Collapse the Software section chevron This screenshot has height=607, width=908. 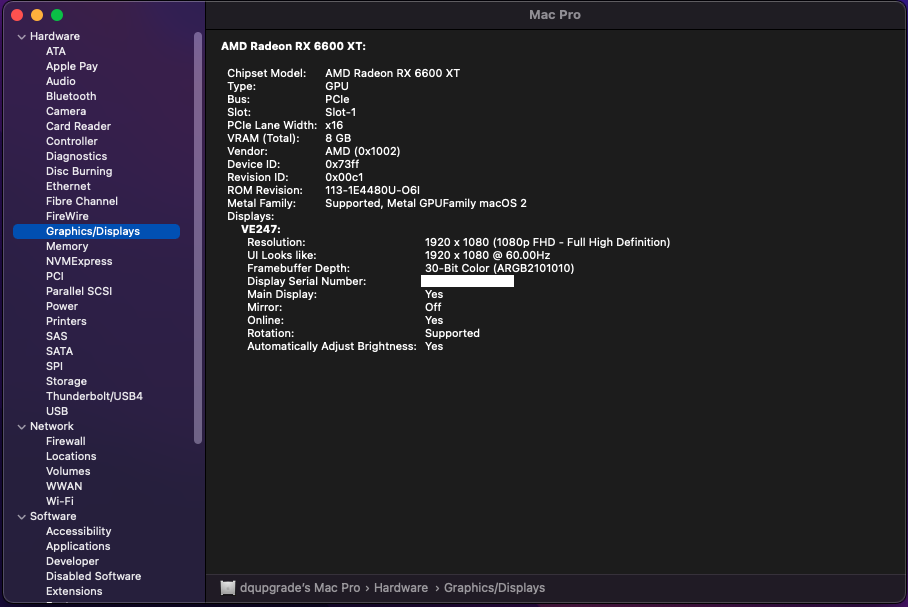(21, 517)
